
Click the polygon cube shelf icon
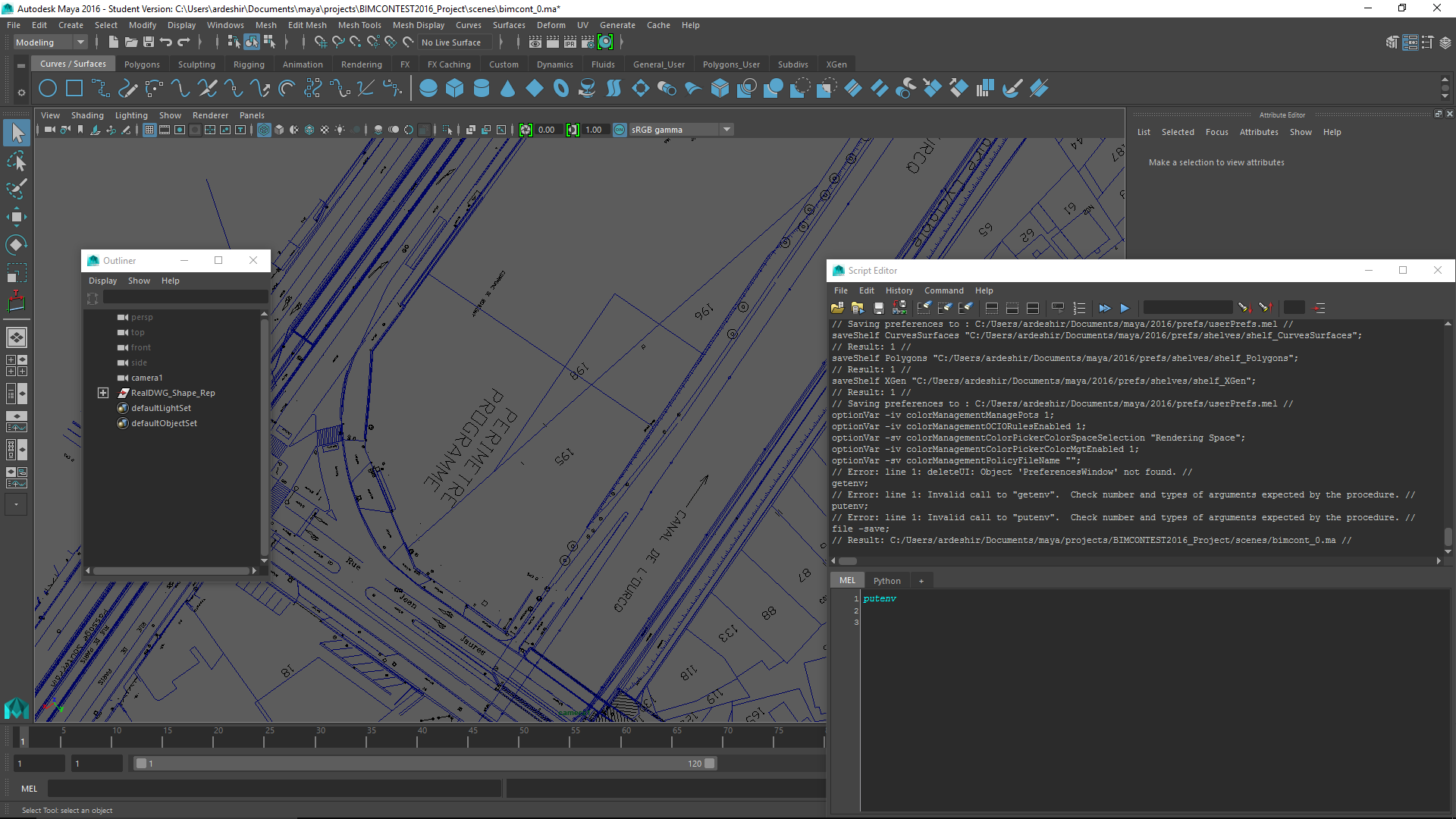click(x=454, y=89)
